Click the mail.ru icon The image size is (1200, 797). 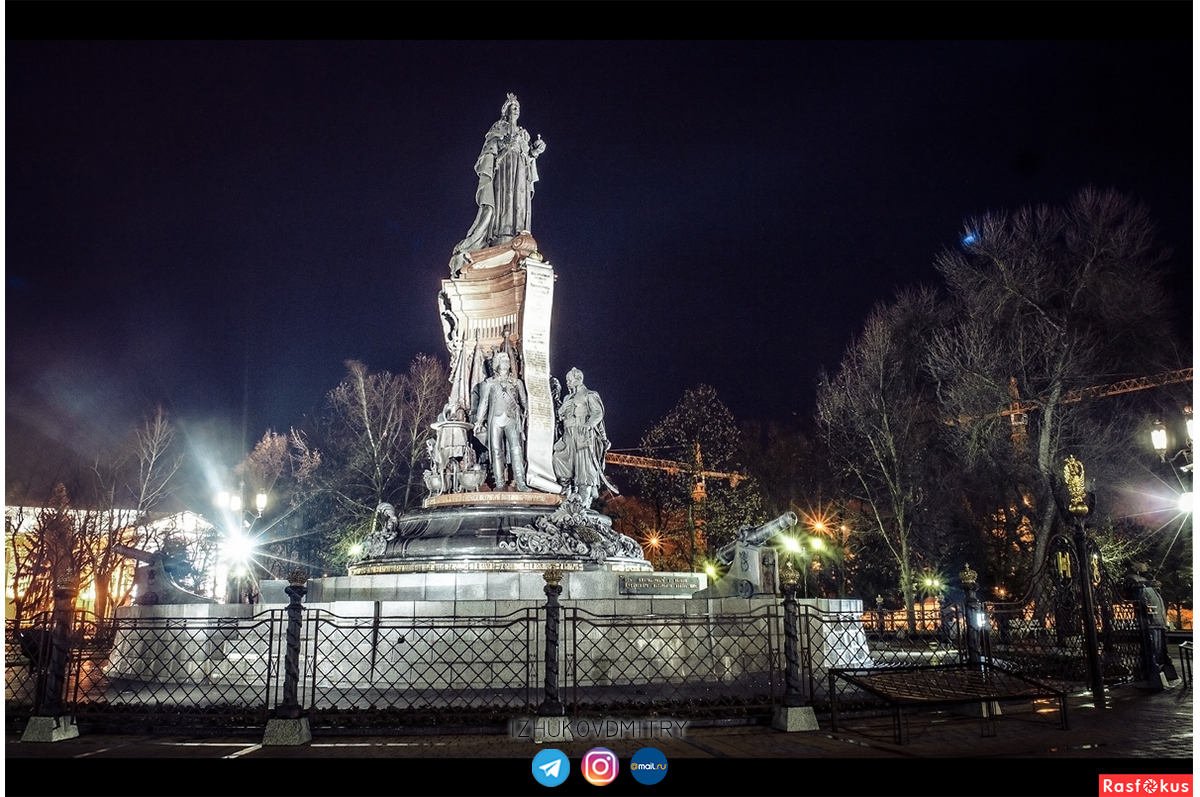(x=649, y=766)
